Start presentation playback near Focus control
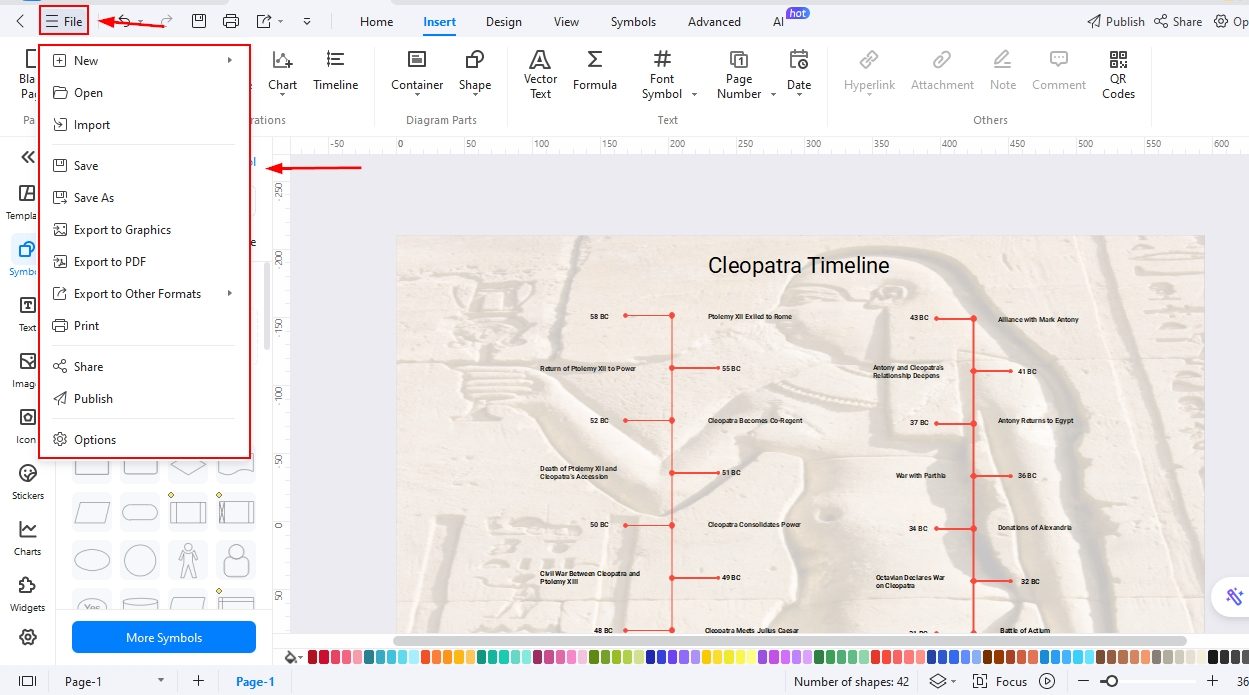Viewport: 1249px width, 695px height. coord(1048,681)
